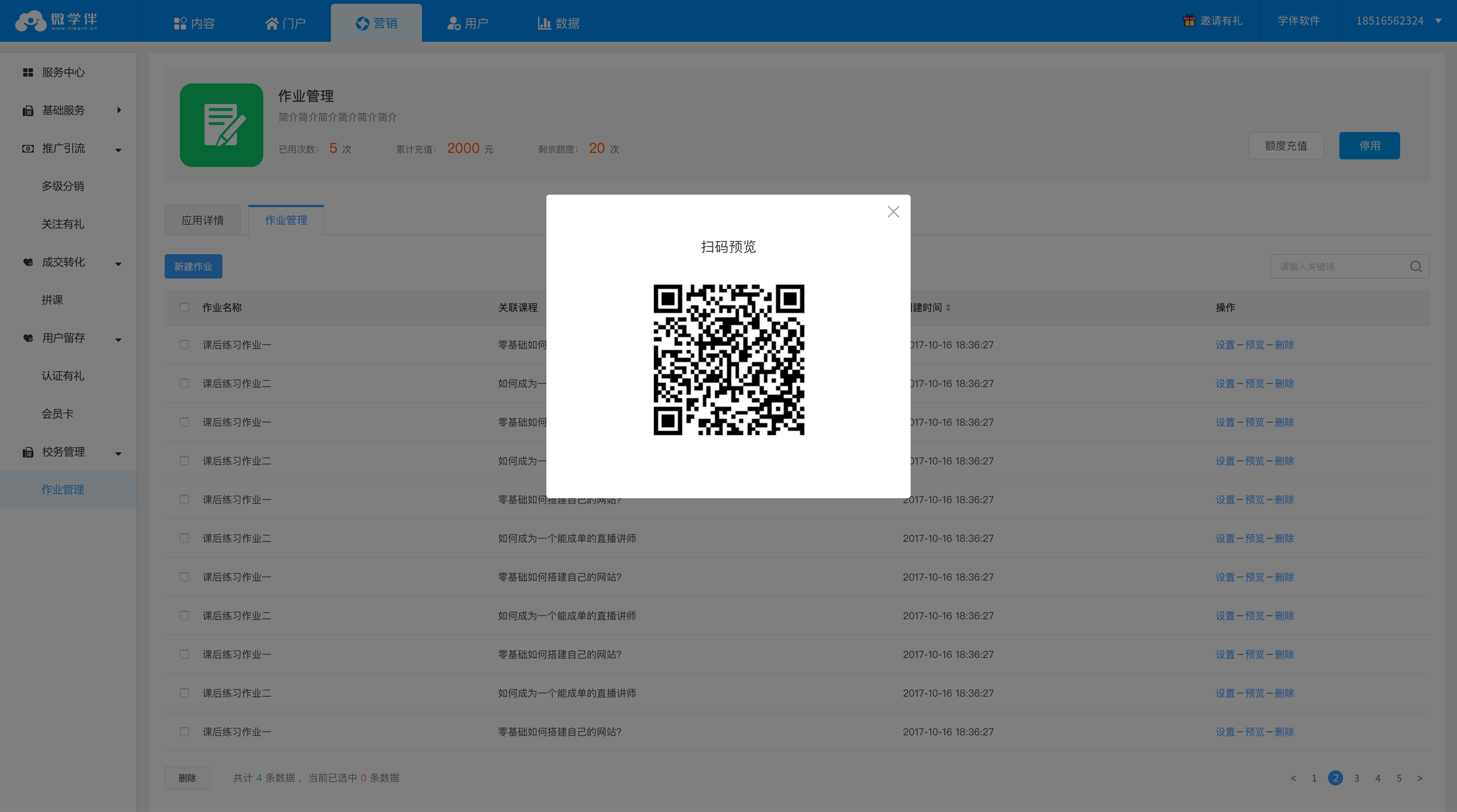Go to previous page arrow

pyautogui.click(x=1293, y=778)
